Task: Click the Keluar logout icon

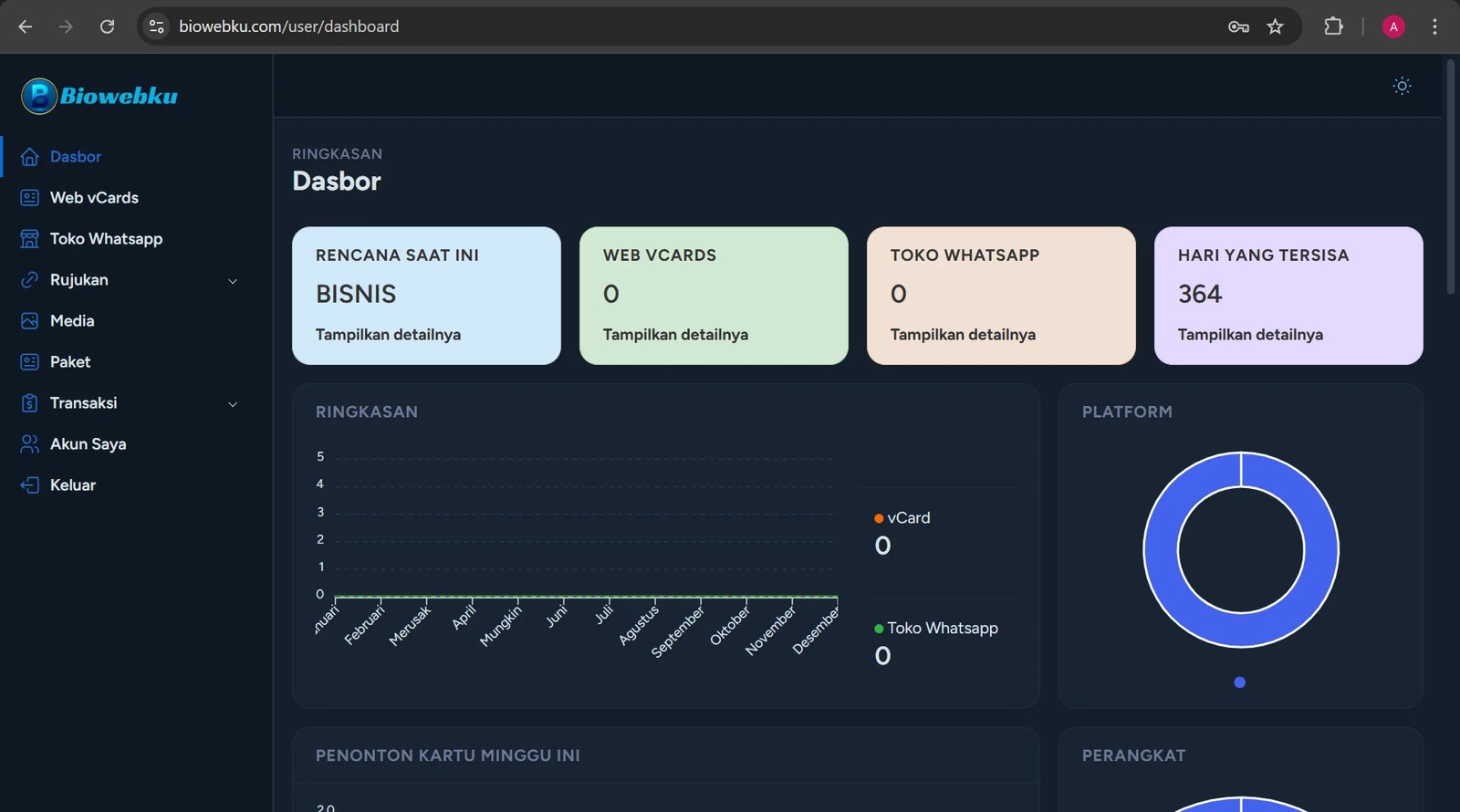Action: click(x=30, y=485)
